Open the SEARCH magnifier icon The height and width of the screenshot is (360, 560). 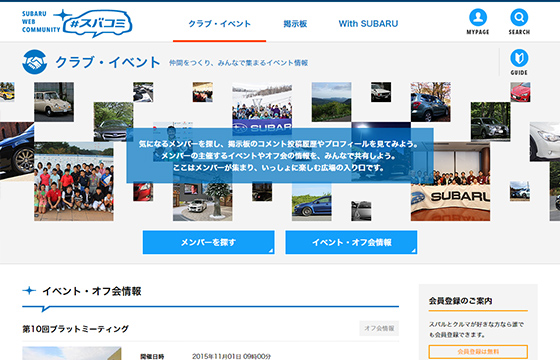coord(519,21)
